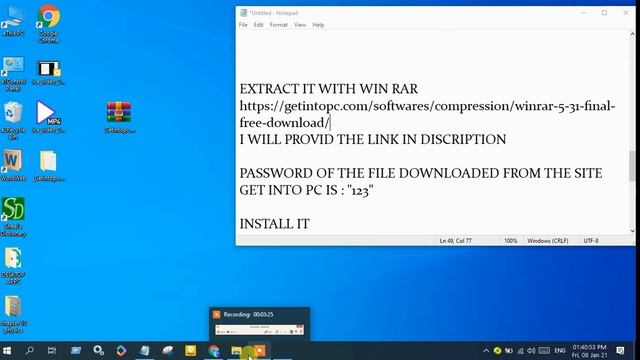Show hidden system tray icons
Image resolution: width=640 pixels, height=360 pixels.
(x=486, y=351)
